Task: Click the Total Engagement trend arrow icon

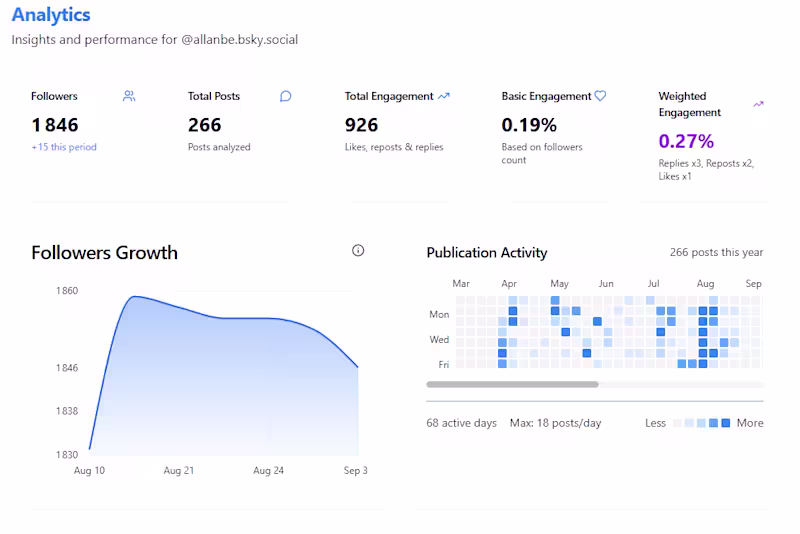Action: [444, 96]
